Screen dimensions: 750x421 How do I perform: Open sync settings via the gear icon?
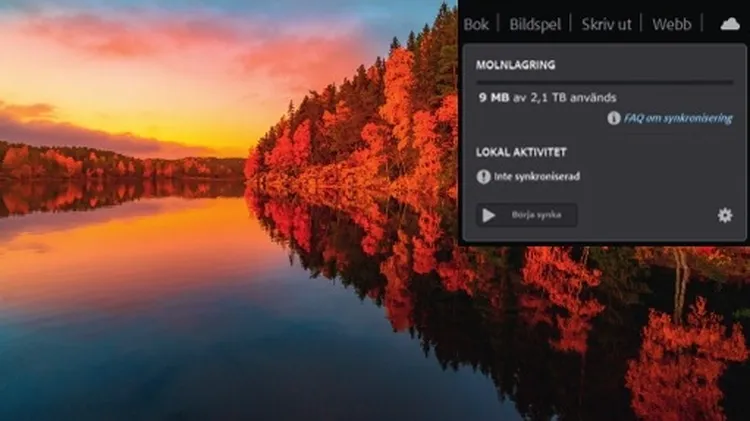[x=725, y=215]
